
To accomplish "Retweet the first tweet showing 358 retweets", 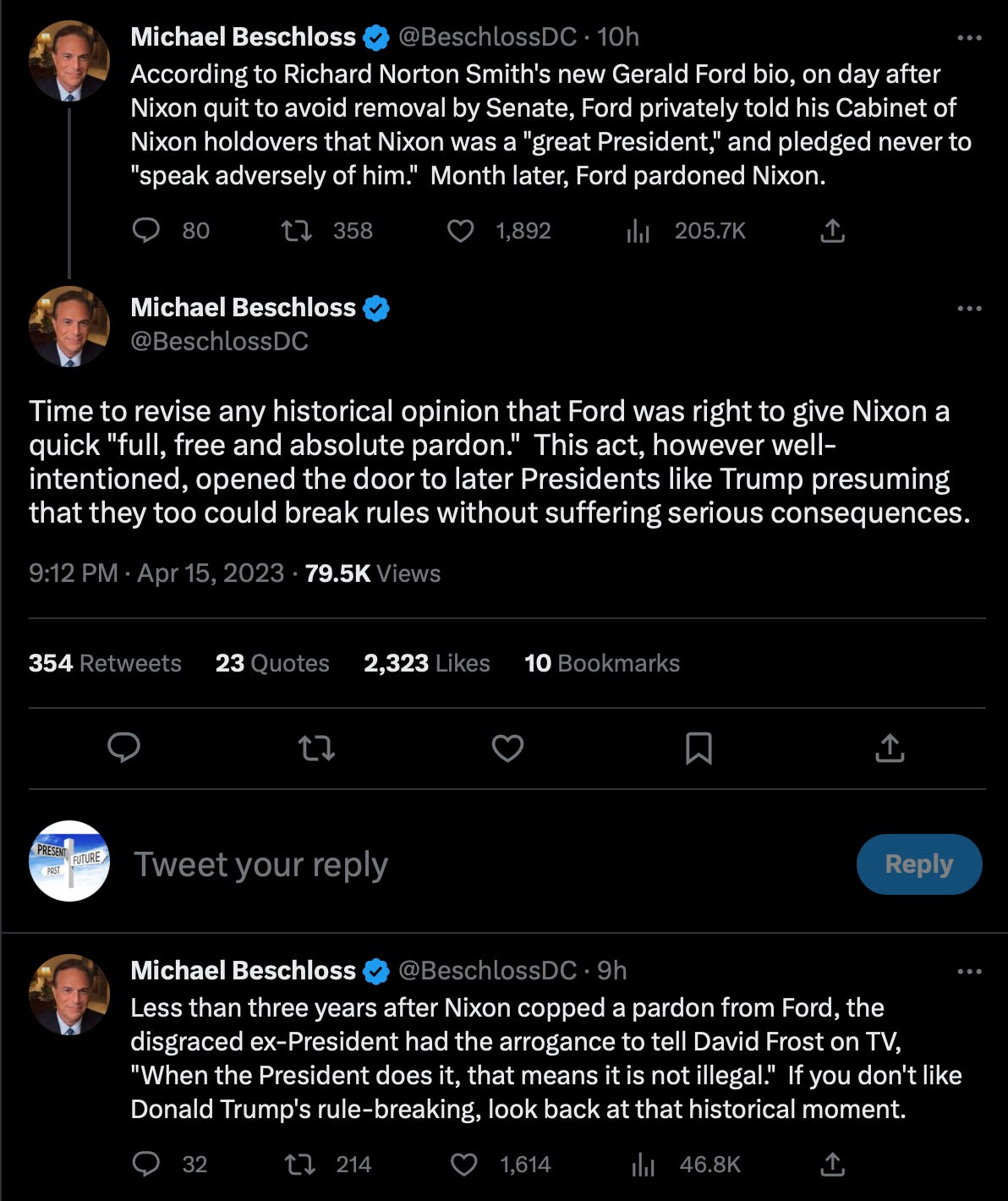I will [297, 230].
